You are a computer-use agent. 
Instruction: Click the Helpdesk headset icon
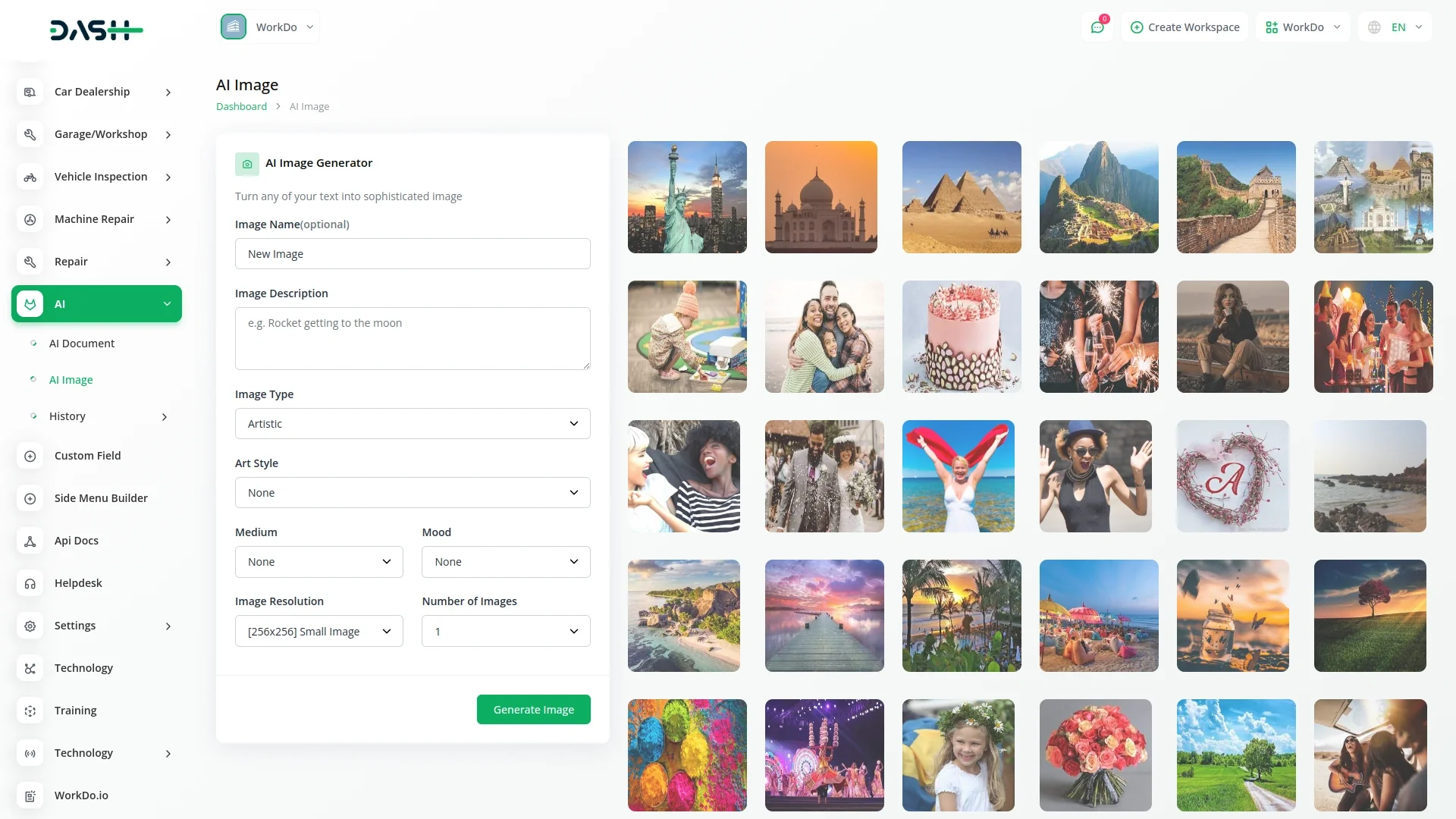point(30,583)
